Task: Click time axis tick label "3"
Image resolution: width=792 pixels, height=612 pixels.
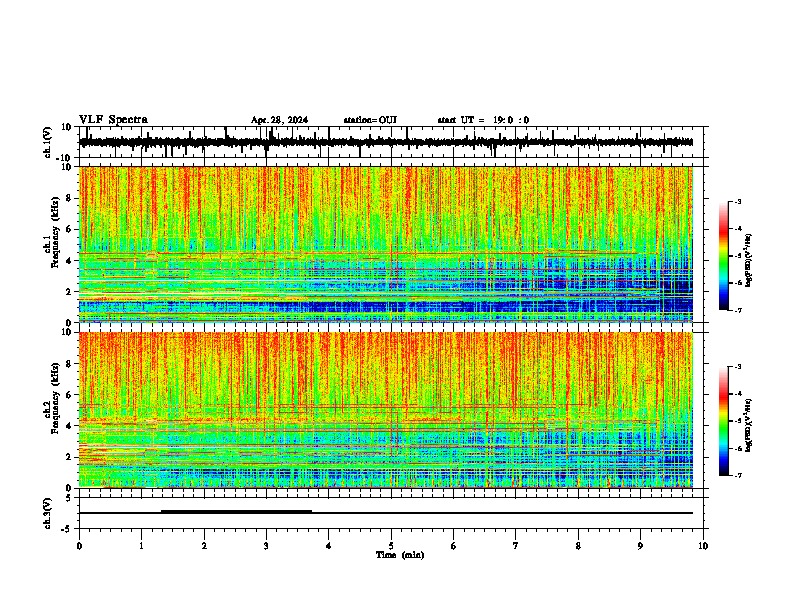Action: click(266, 546)
